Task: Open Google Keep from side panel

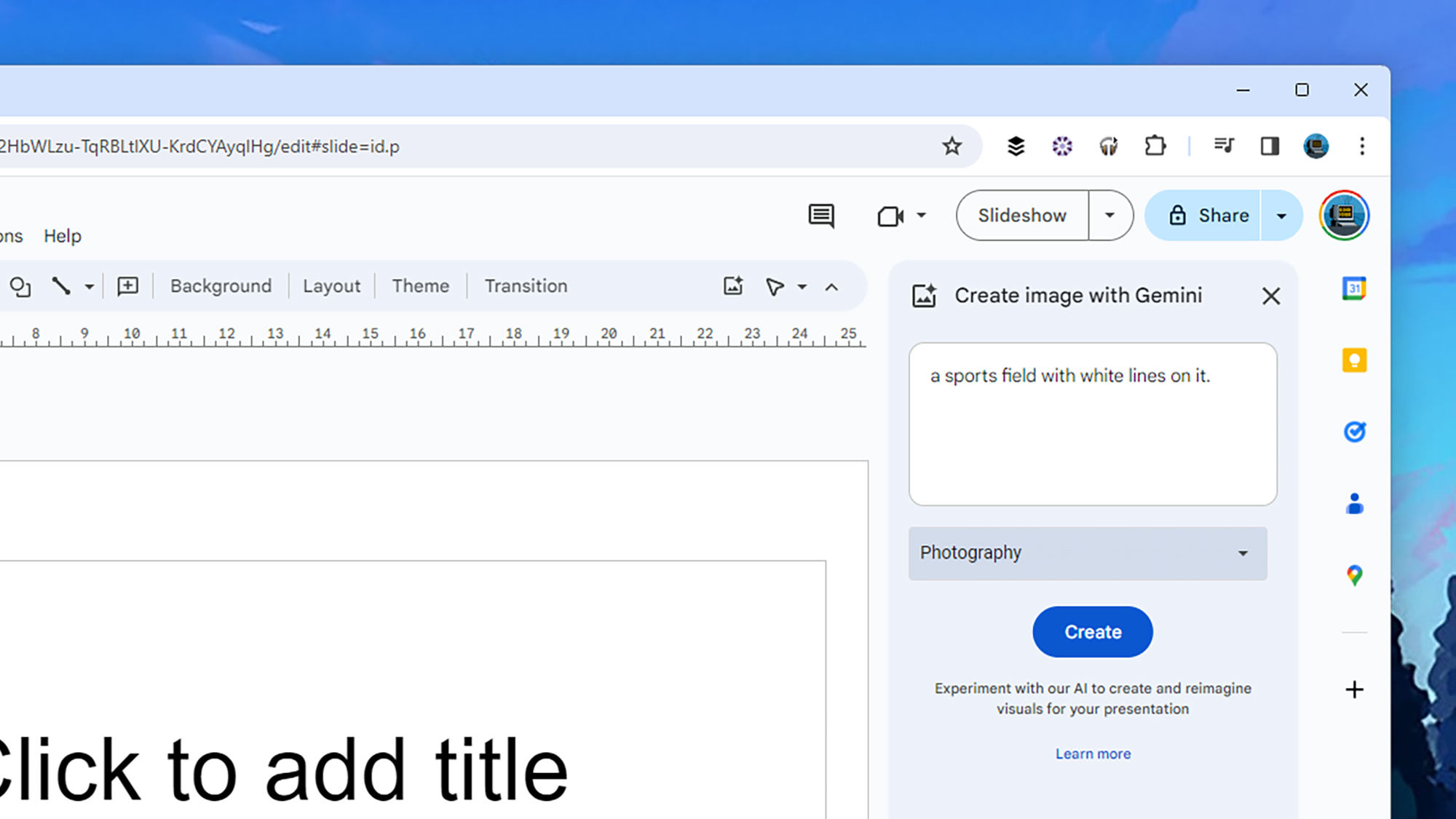Action: (x=1354, y=360)
